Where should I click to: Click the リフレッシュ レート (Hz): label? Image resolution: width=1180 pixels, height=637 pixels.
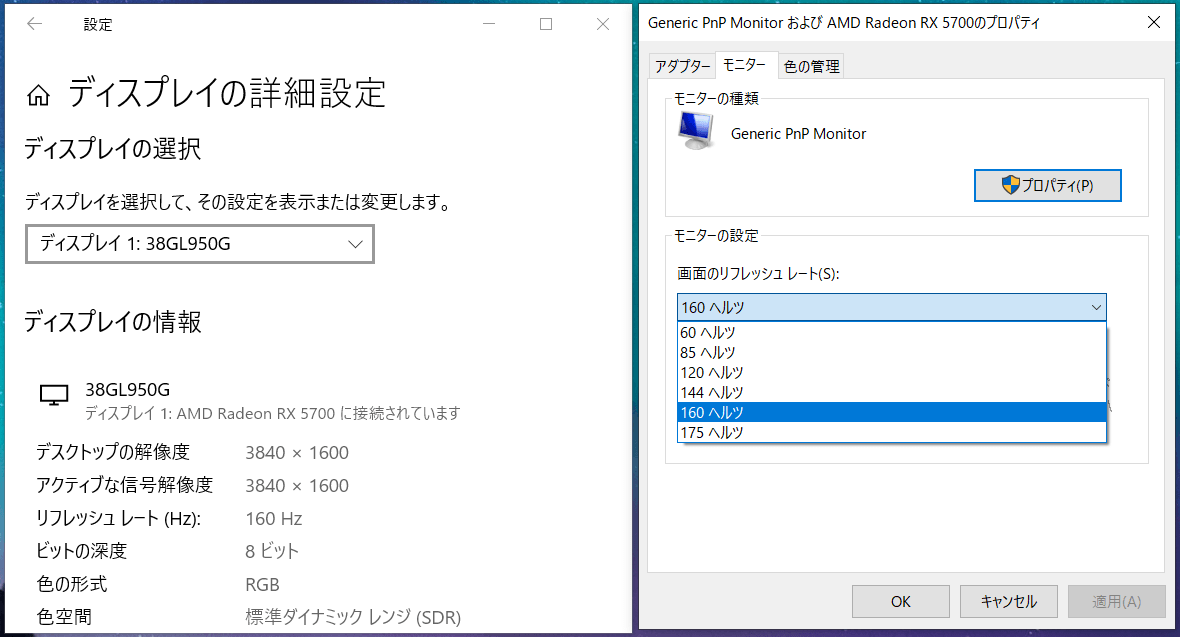pyautogui.click(x=118, y=519)
